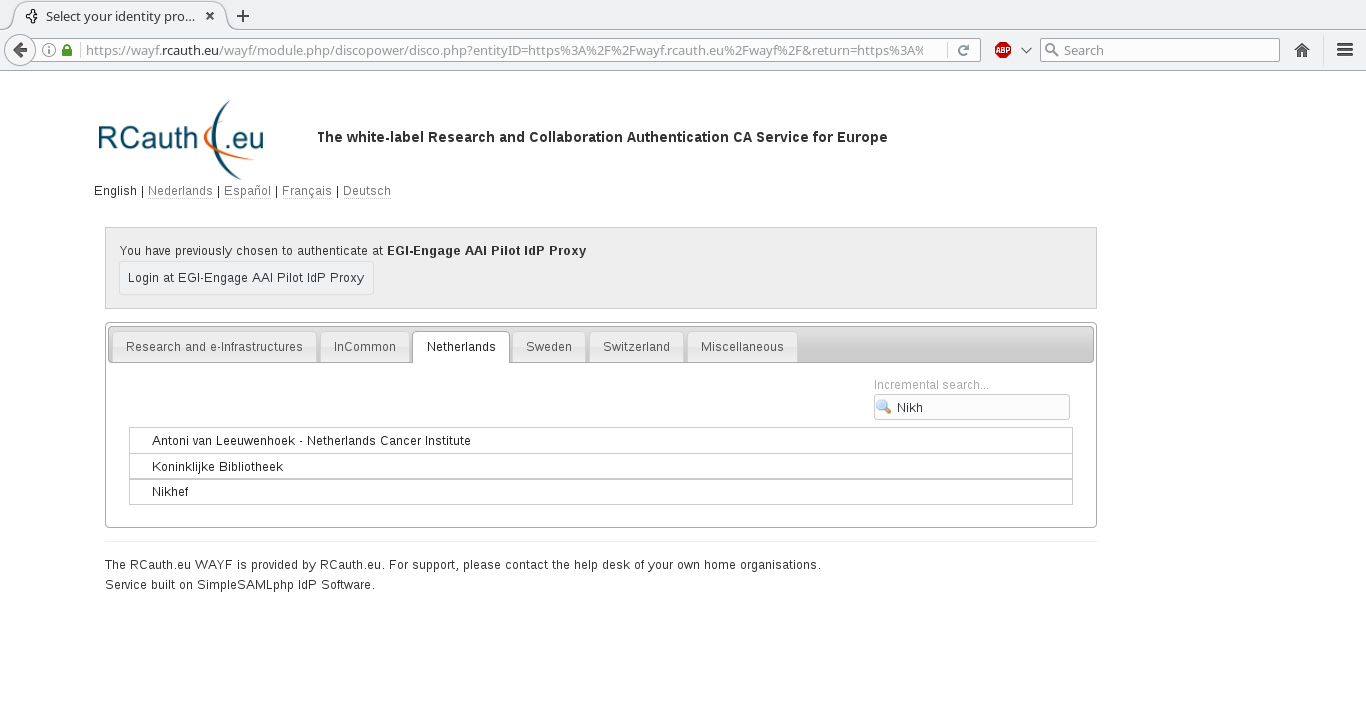Click the incremental search field containing Nikh
Image resolution: width=1366 pixels, height=703 pixels.
click(x=972, y=407)
